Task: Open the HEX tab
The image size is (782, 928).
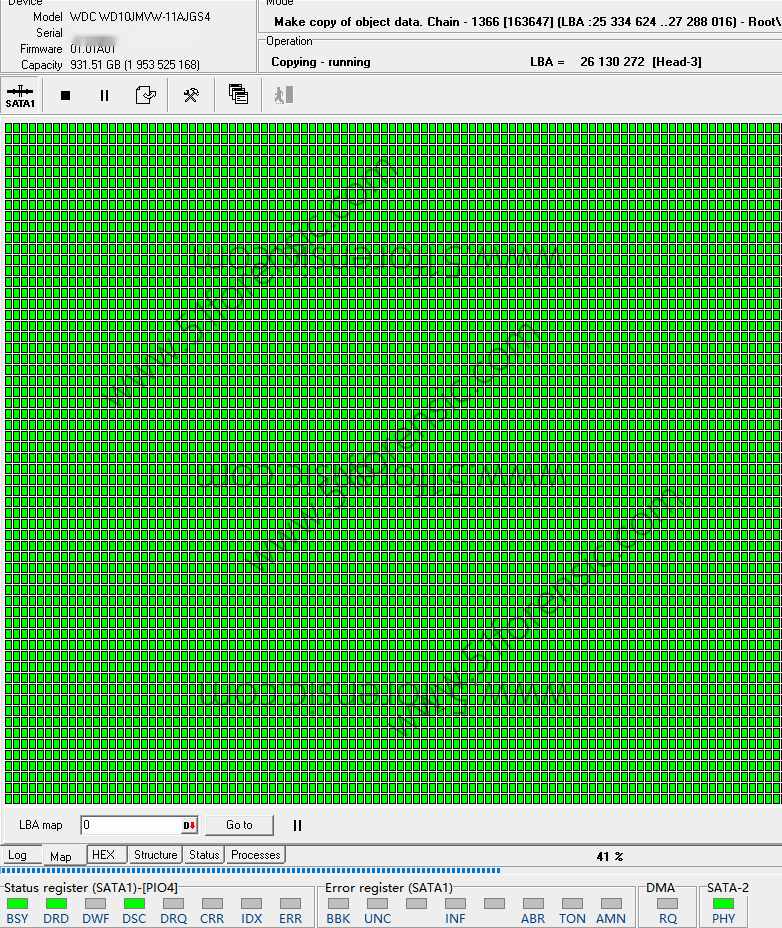Action: [104, 855]
